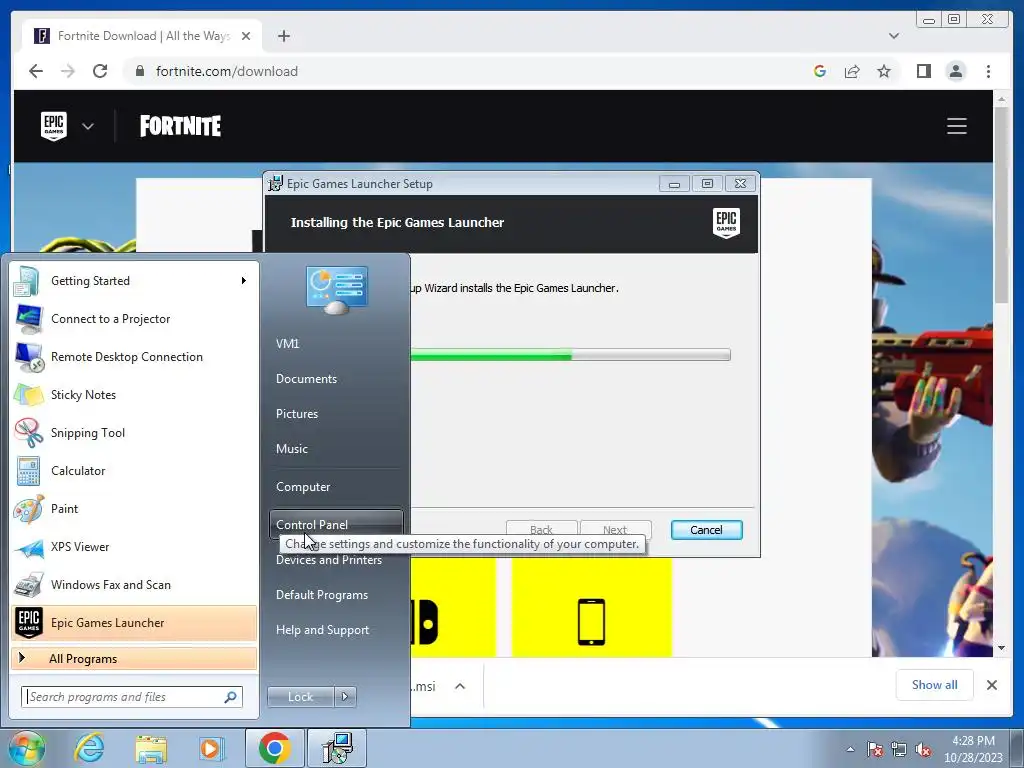The image size is (1024, 768).
Task: Open Chrome tab search chevron
Action: 893,36
